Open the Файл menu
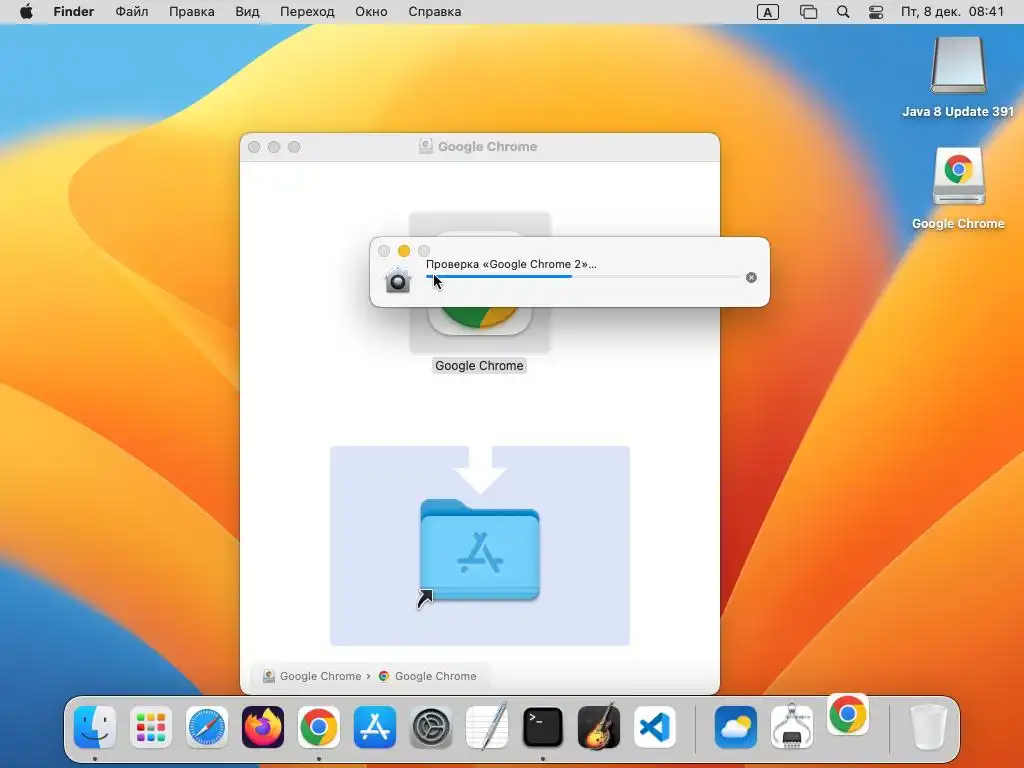The height and width of the screenshot is (768, 1024). click(132, 12)
